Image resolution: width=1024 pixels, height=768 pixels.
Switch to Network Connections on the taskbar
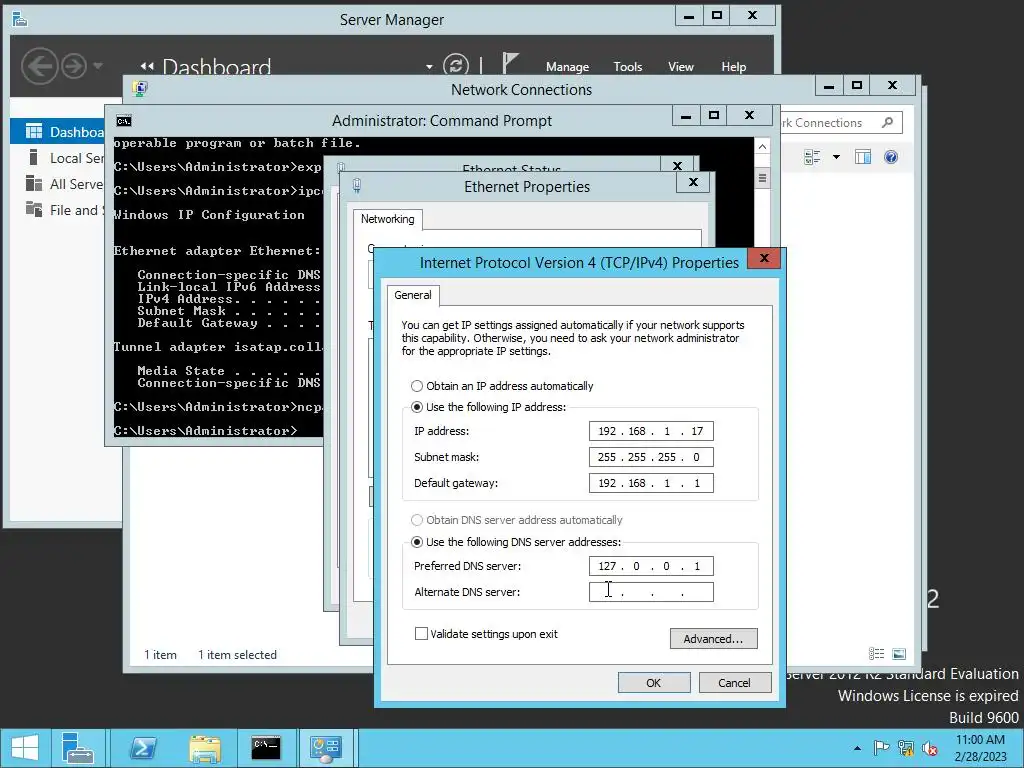[x=325, y=748]
